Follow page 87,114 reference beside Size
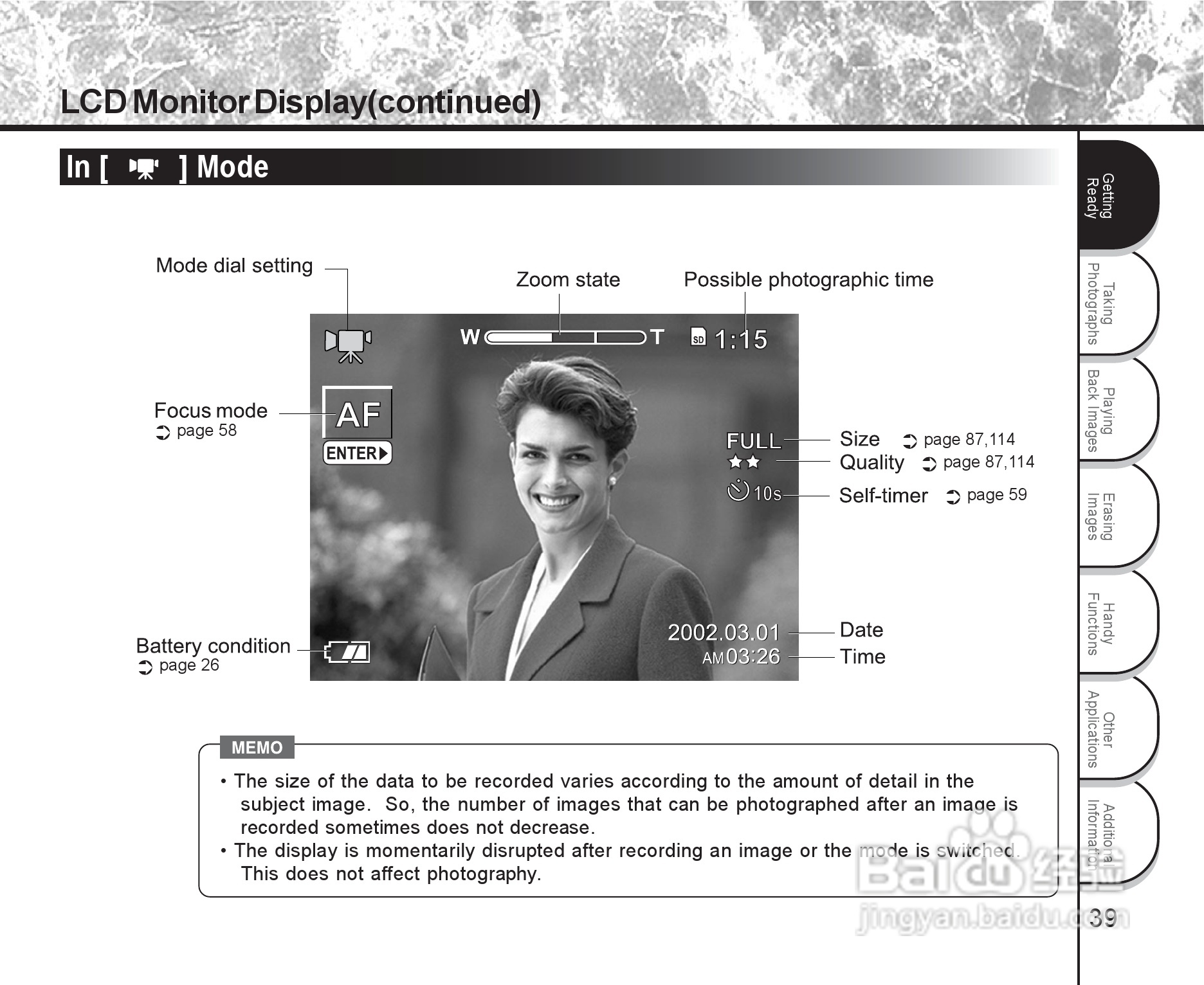This screenshot has height=985, width=1204. pos(969,440)
